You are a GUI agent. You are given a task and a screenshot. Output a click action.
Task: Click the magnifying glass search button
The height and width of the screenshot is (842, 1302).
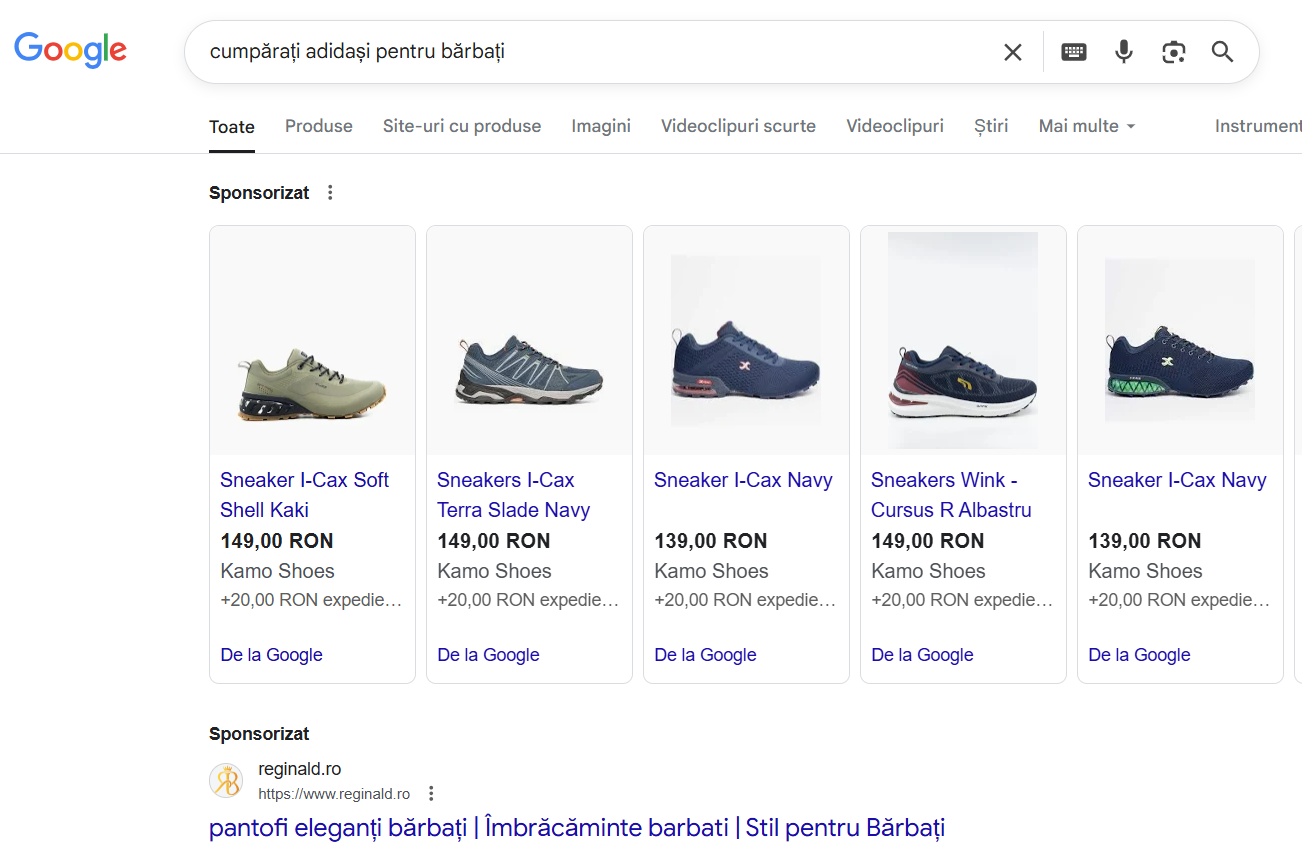(1222, 52)
